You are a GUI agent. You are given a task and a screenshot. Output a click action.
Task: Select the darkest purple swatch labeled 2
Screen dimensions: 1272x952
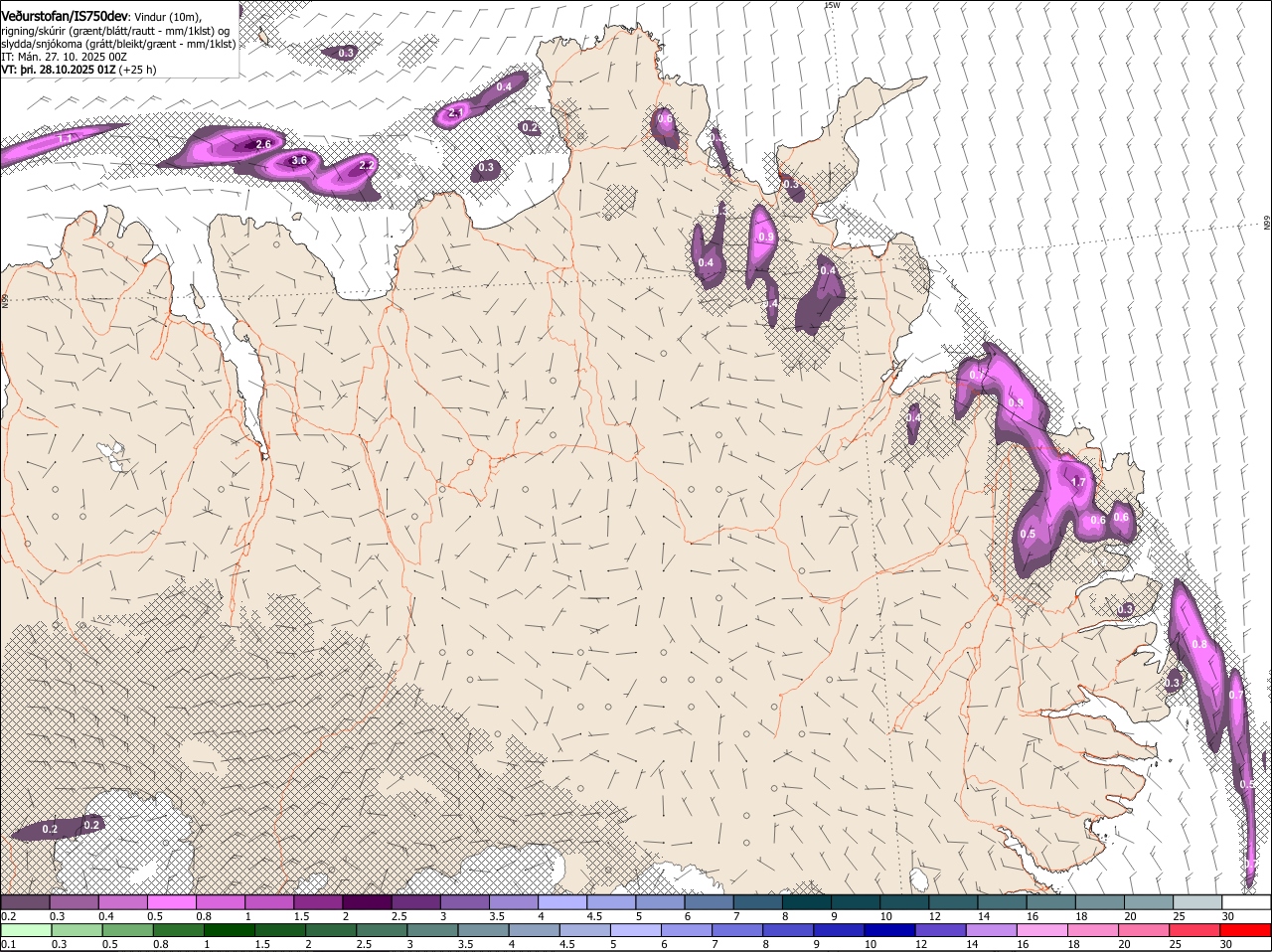366,902
